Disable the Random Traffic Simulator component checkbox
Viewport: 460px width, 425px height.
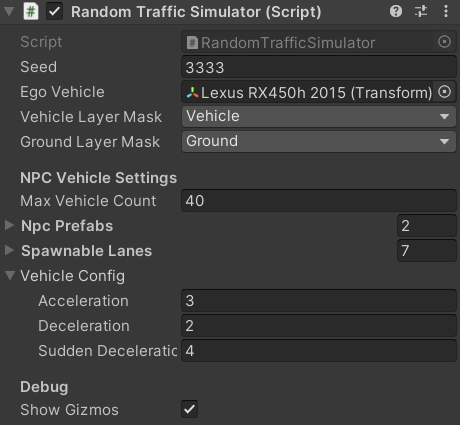pos(54,12)
